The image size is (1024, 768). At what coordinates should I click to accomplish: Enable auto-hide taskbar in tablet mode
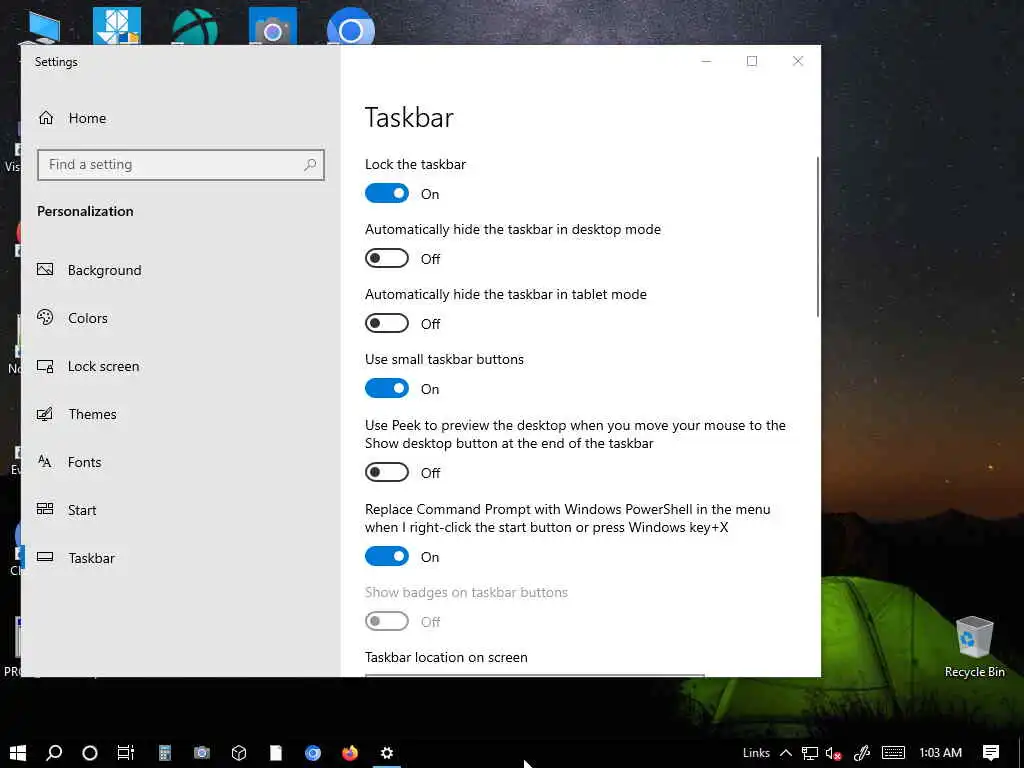[387, 323]
